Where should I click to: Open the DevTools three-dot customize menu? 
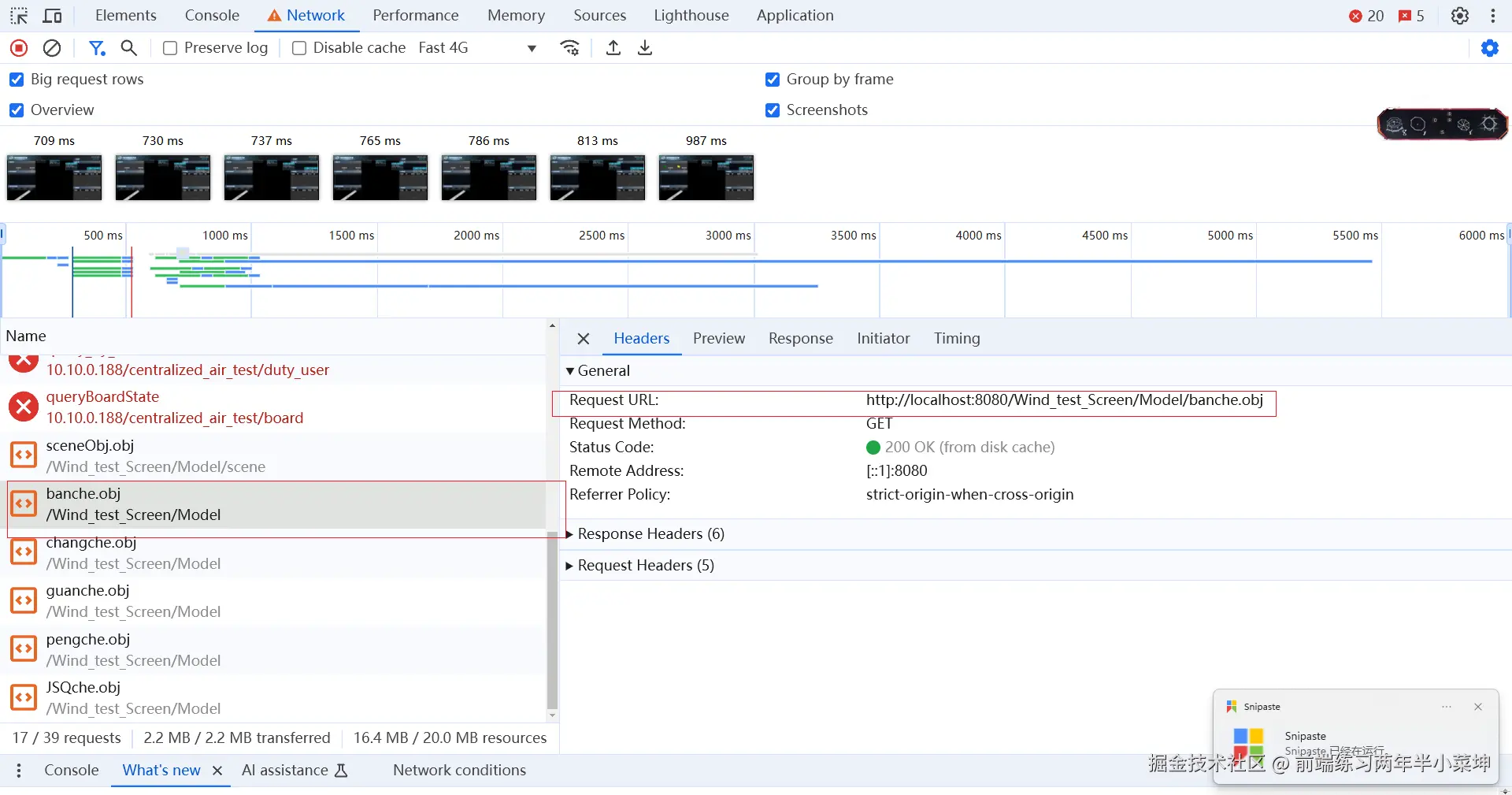pos(1493,16)
